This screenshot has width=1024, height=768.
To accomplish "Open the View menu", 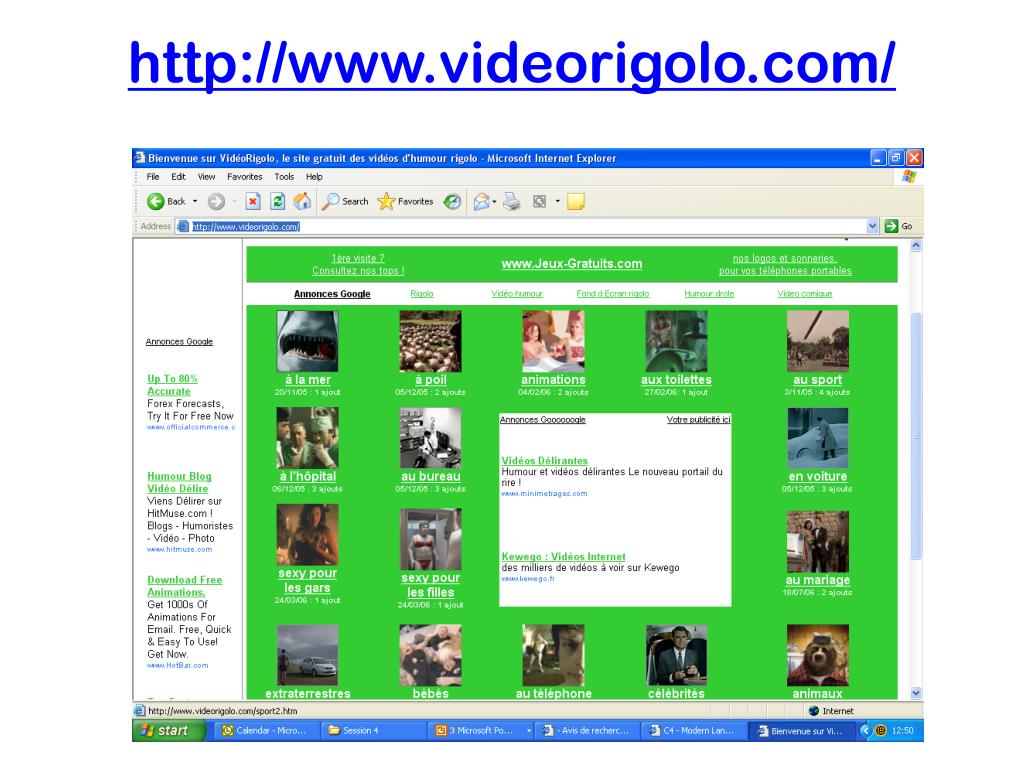I will tap(206, 176).
